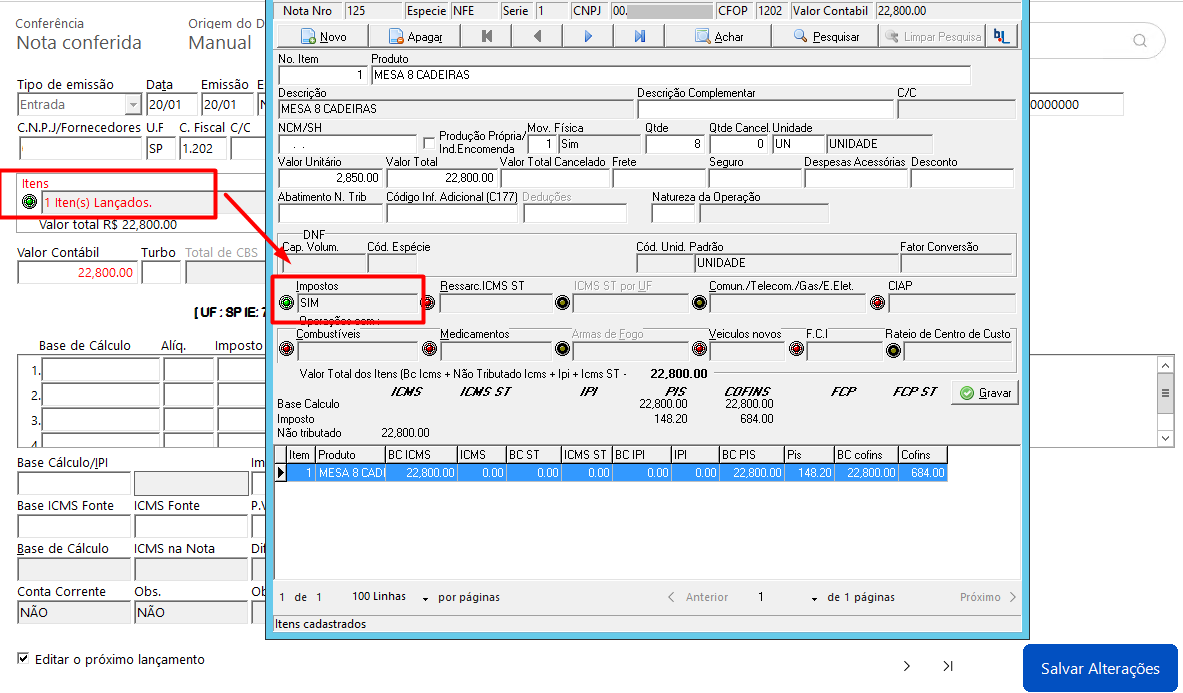Open the page number selector dropdown
The image size is (1183, 693).
[814, 598]
